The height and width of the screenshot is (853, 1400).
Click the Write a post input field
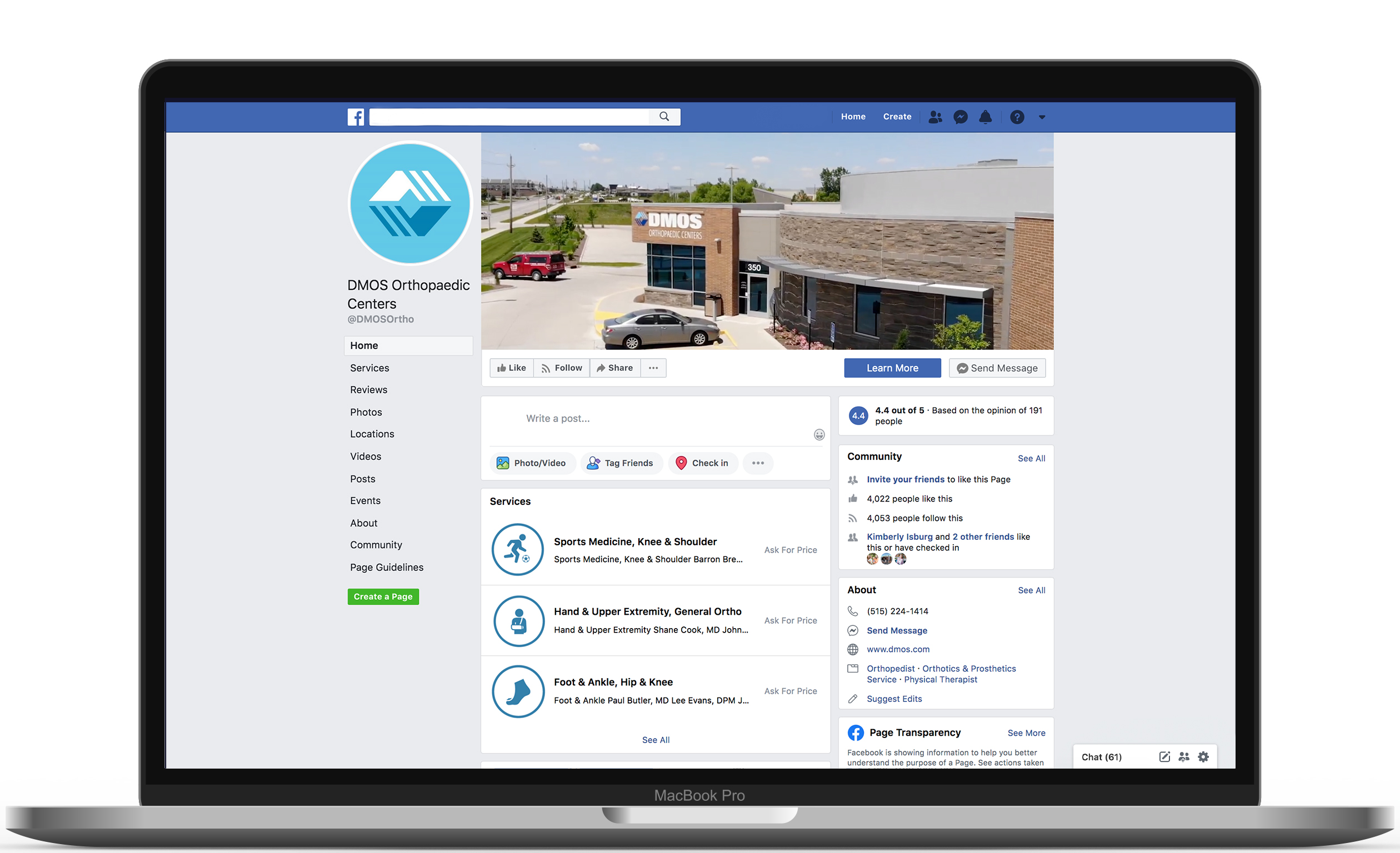point(655,418)
